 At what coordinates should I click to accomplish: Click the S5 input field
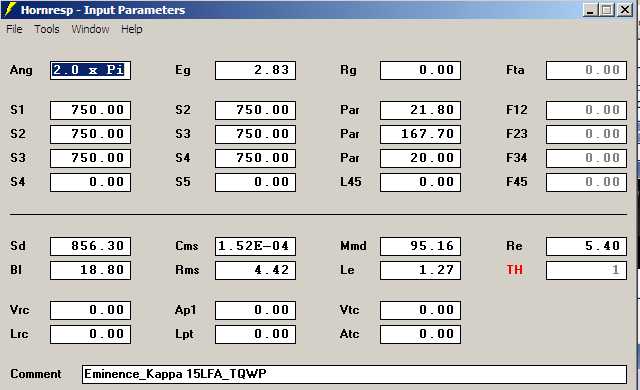point(255,182)
